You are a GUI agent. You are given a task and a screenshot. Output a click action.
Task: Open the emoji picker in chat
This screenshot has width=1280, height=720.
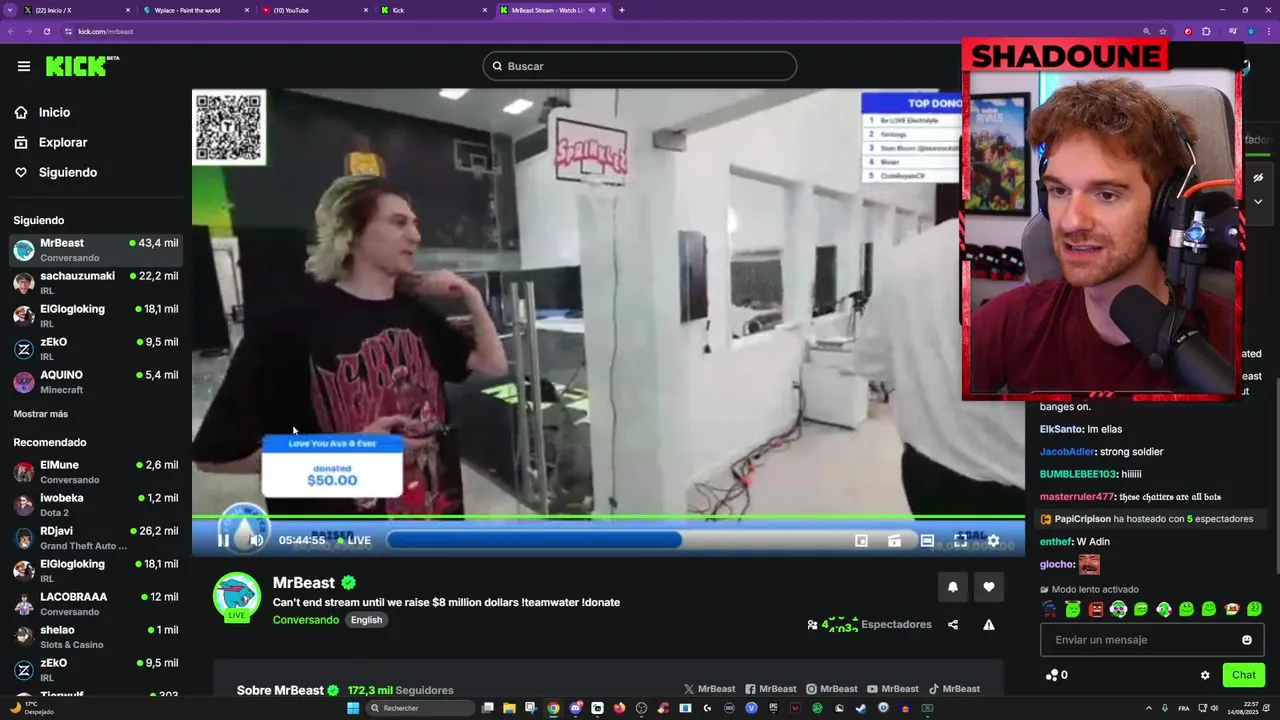[x=1247, y=640]
